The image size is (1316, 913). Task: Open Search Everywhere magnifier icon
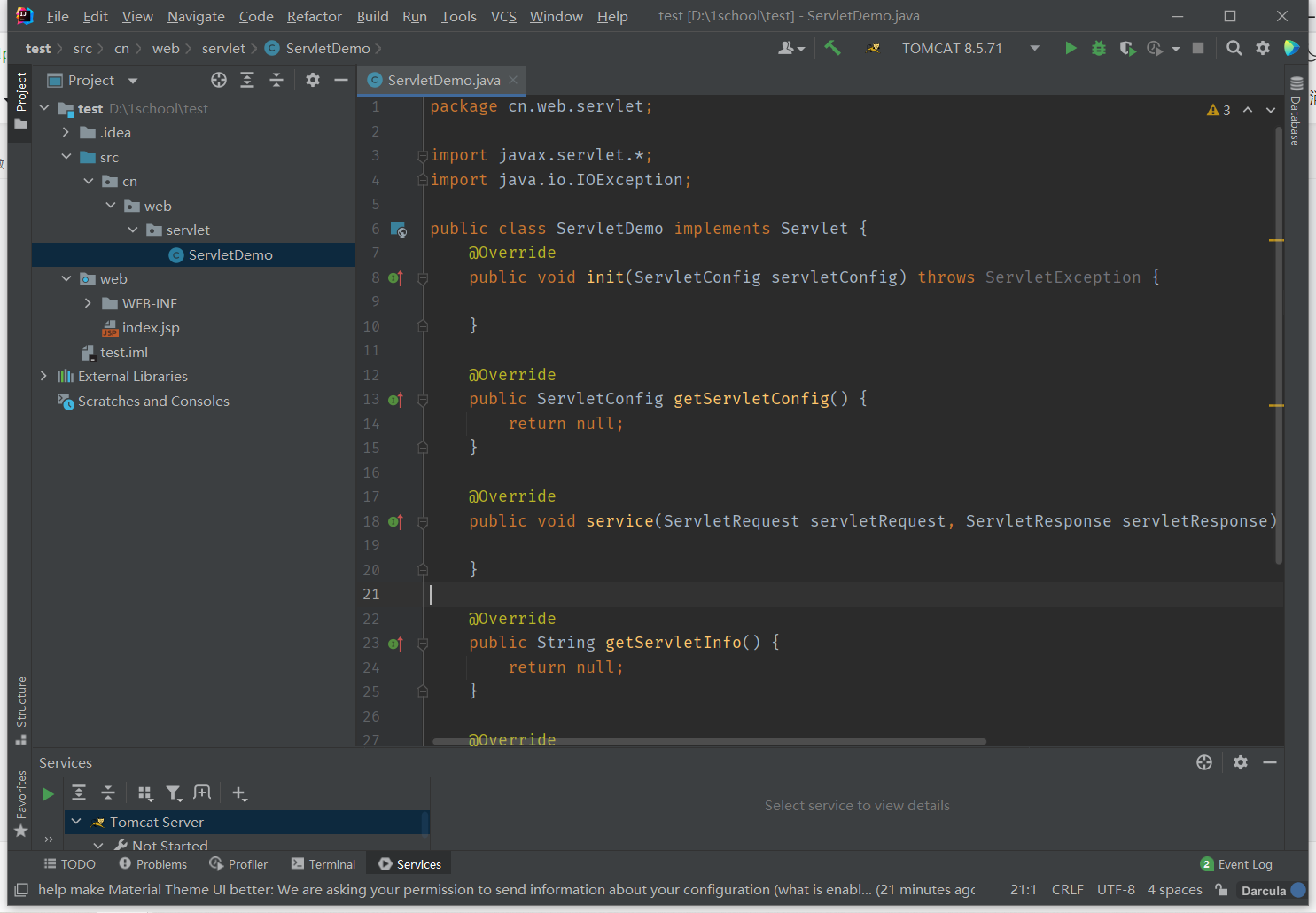[x=1234, y=48]
